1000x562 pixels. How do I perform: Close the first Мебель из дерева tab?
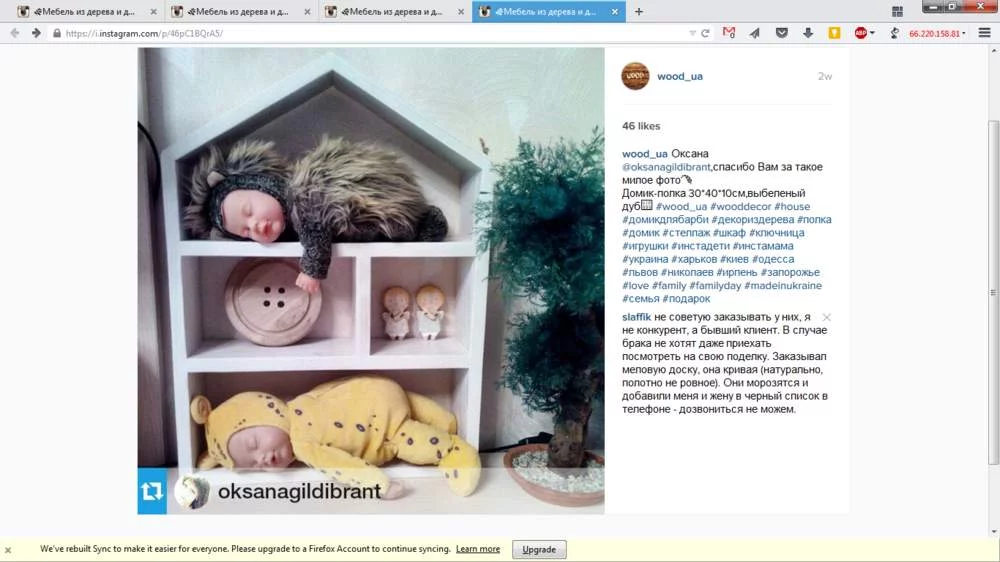pyautogui.click(x=153, y=11)
